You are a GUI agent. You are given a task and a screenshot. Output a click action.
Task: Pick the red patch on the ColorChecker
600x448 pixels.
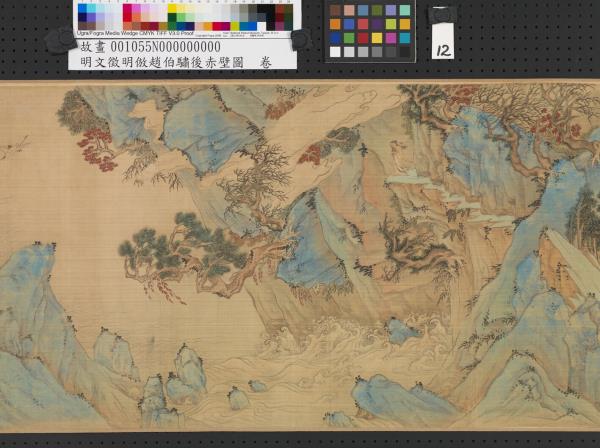(363, 38)
